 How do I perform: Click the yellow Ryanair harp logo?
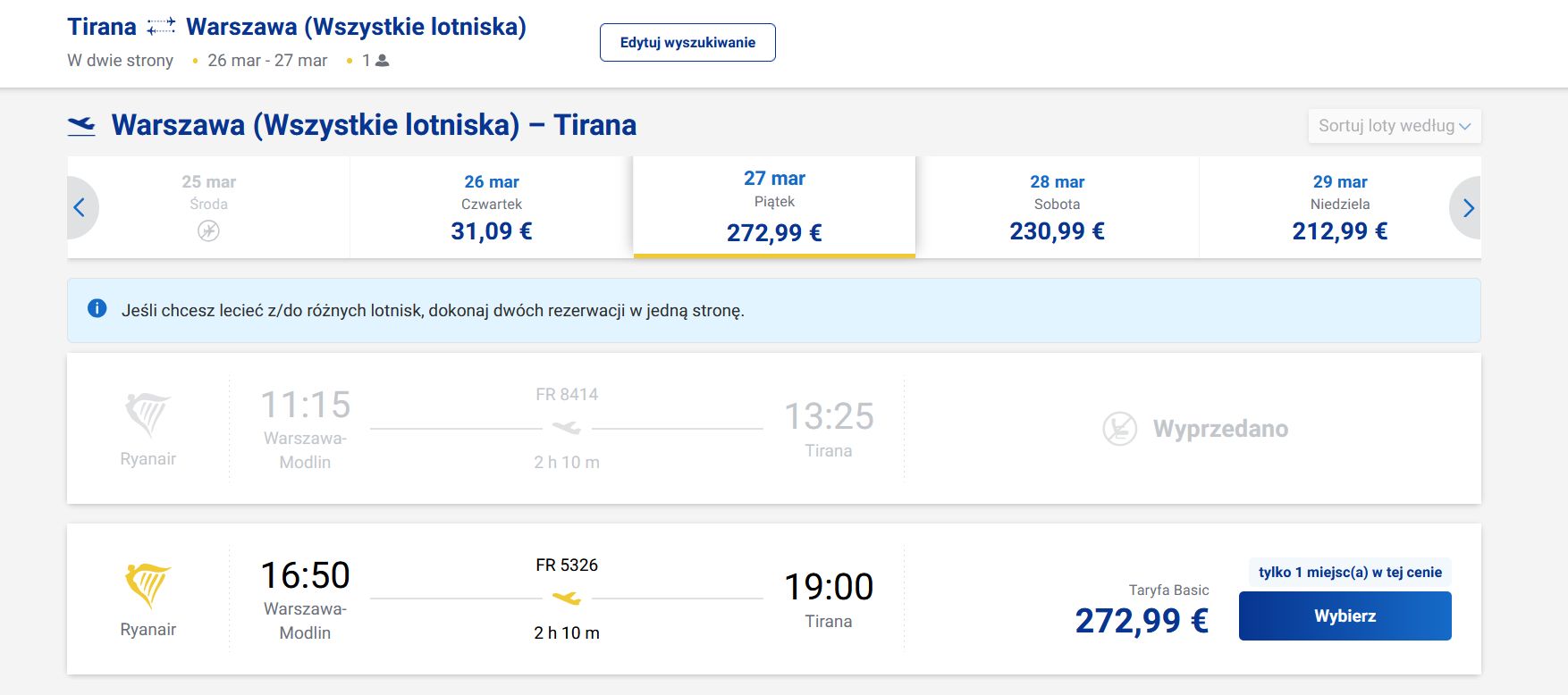pos(148,585)
